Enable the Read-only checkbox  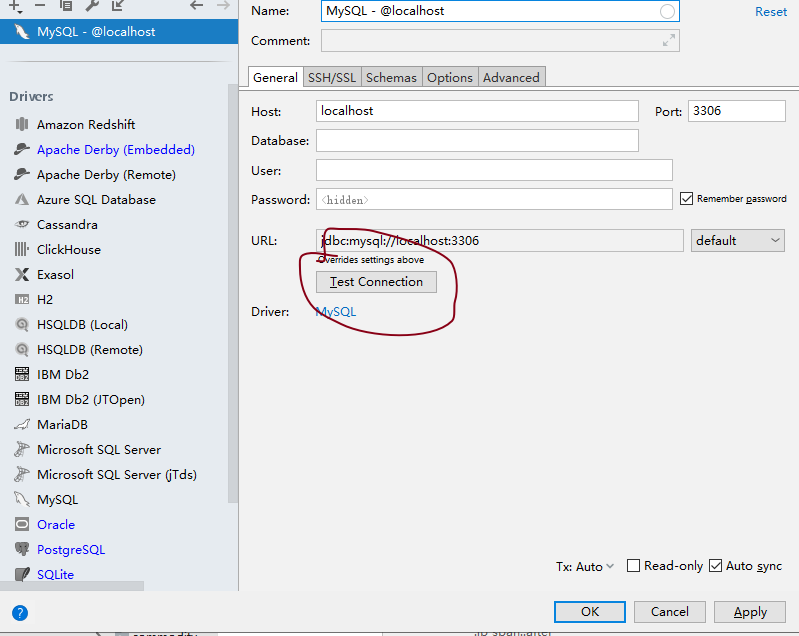coord(633,566)
